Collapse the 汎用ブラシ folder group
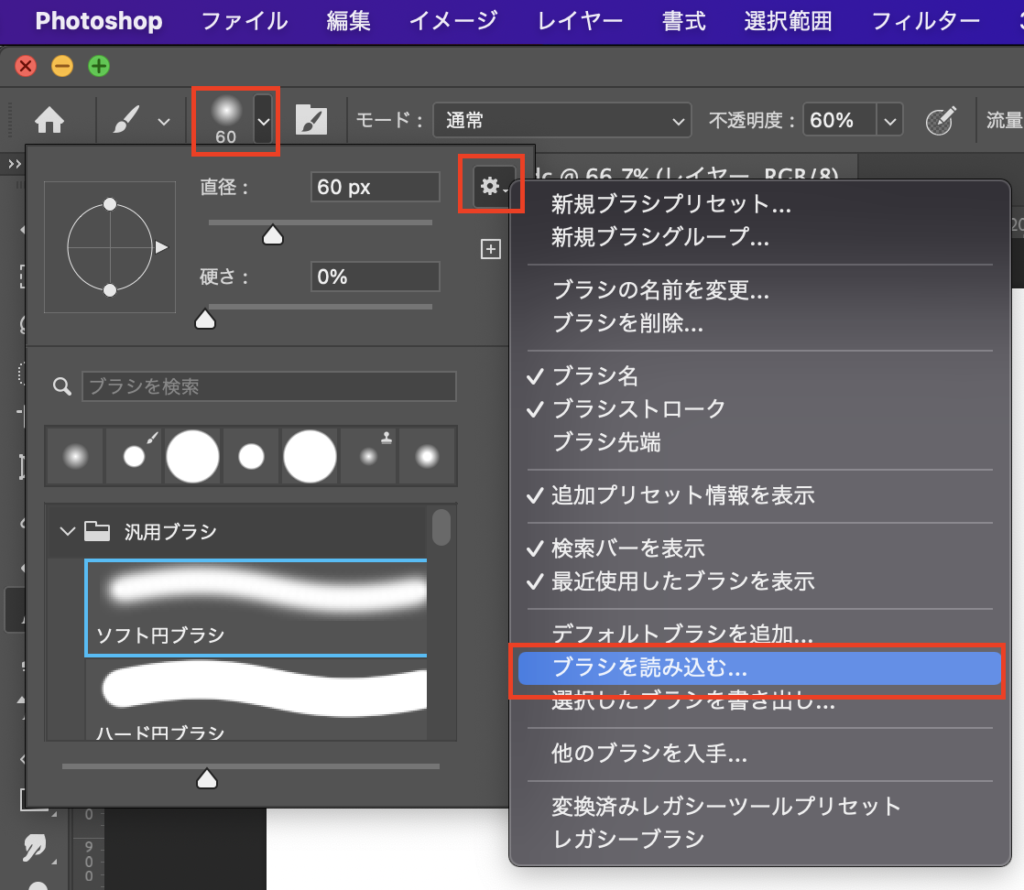This screenshot has width=1024, height=890. [x=68, y=531]
